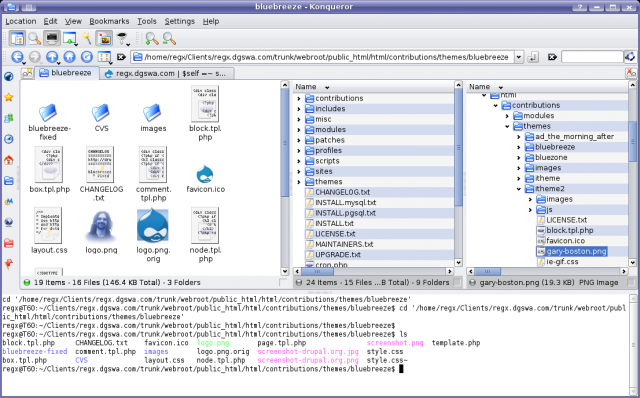Expand the modules folder in middle pane
Image resolution: width=640 pixels, height=398 pixels.
click(299, 130)
